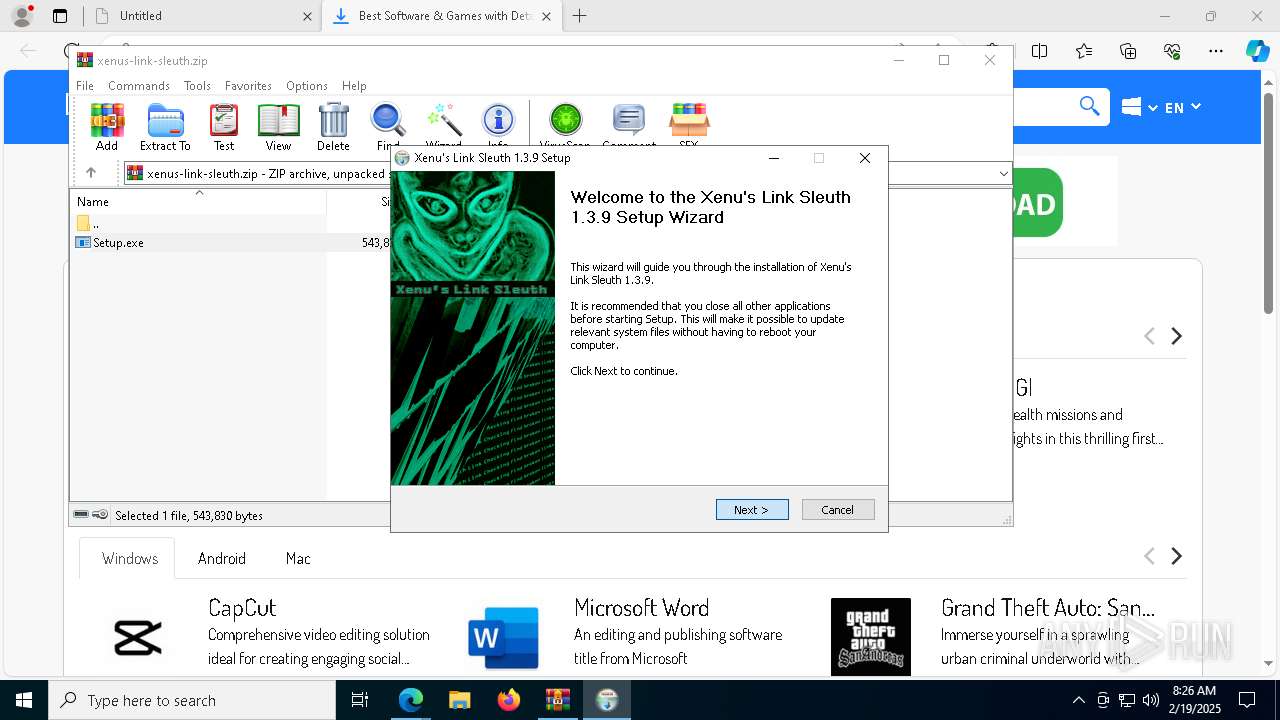This screenshot has height=720, width=1280.
Task: Open the browser Collections icon
Action: pos(1128,51)
